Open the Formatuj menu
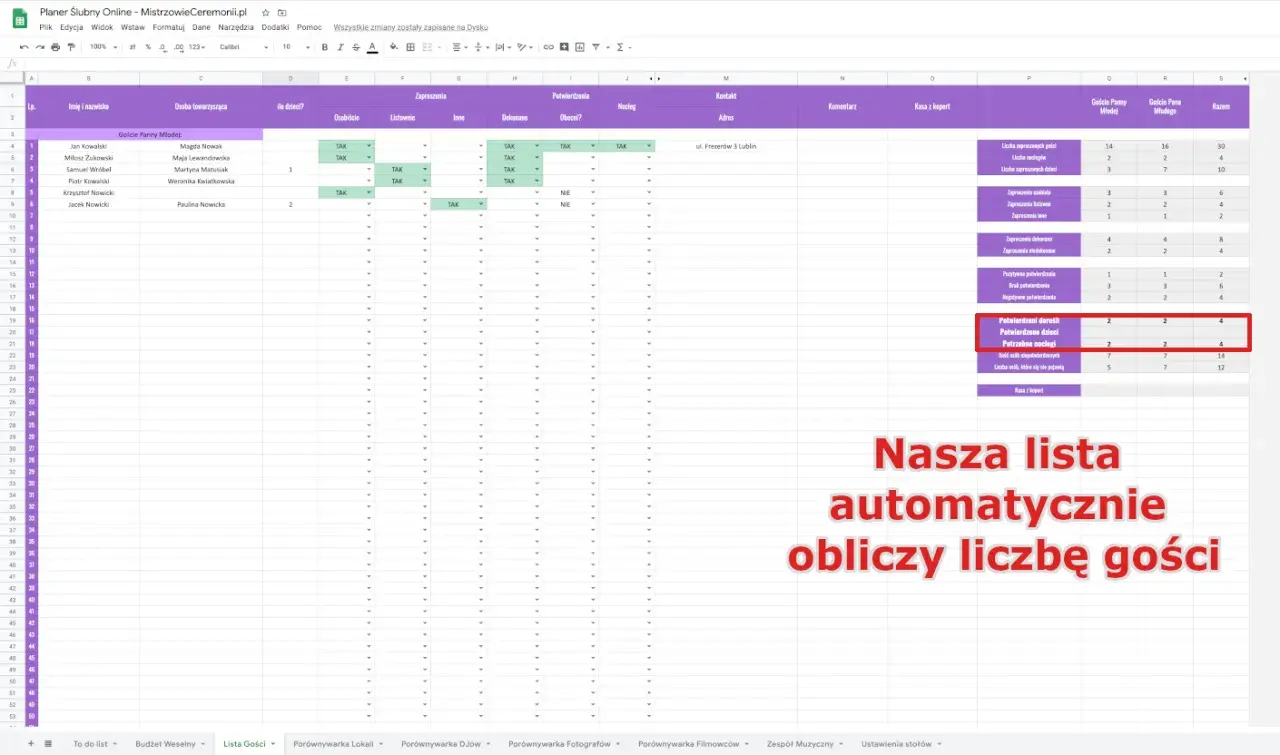 [x=169, y=27]
